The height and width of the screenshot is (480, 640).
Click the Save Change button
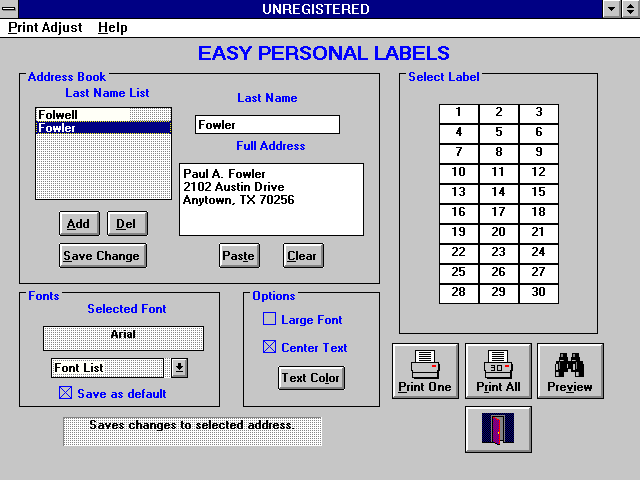point(102,256)
